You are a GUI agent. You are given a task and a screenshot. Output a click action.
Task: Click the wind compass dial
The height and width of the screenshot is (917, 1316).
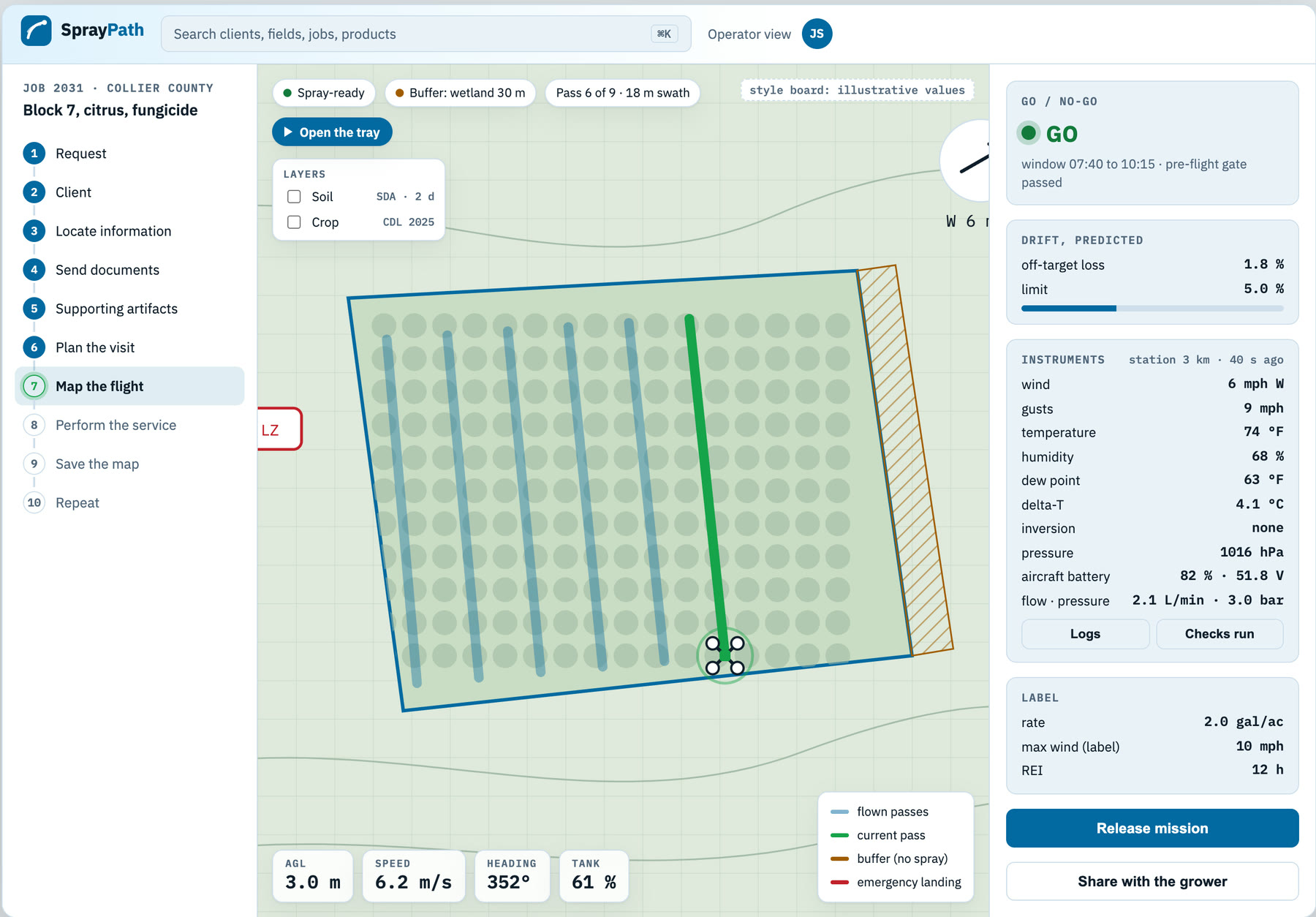tap(966, 161)
